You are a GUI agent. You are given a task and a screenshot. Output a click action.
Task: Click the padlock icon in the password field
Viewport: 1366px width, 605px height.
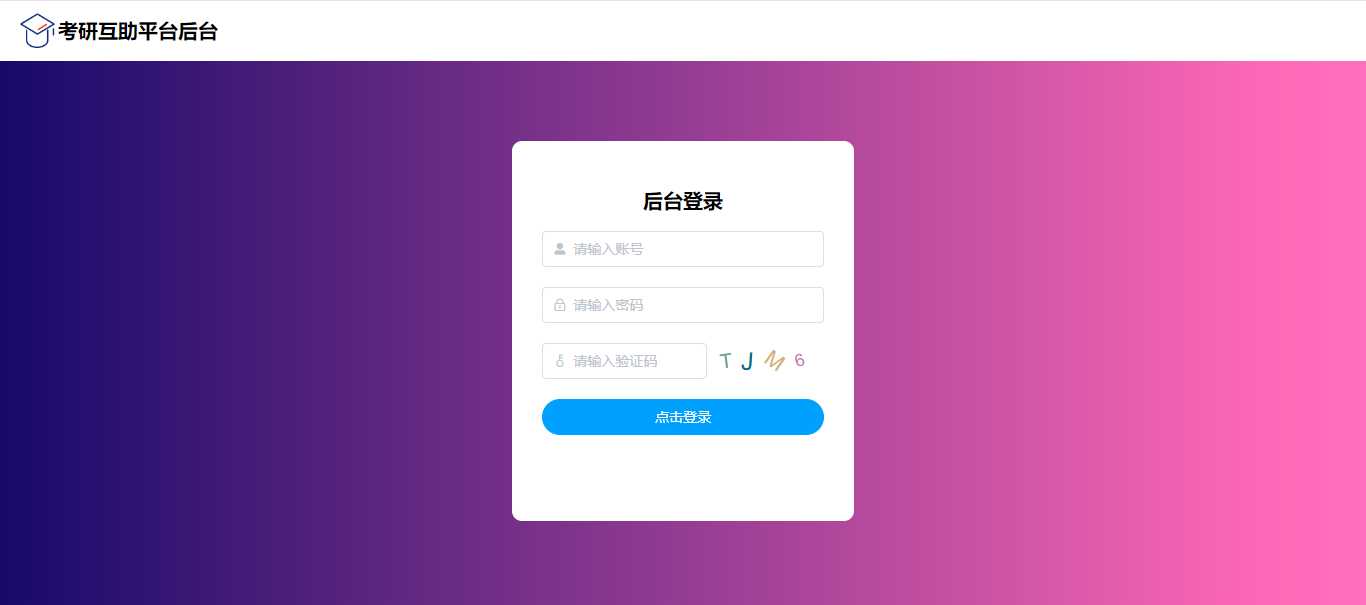tap(560, 305)
